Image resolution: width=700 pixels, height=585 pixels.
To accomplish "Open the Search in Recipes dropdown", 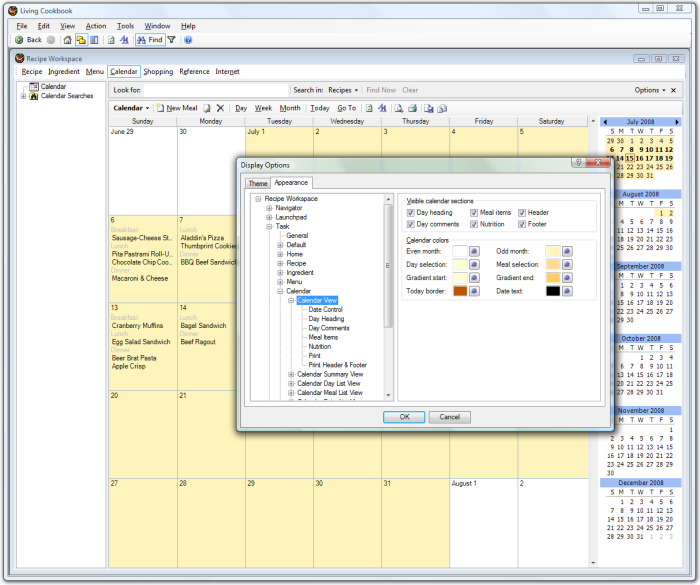I will 343,90.
